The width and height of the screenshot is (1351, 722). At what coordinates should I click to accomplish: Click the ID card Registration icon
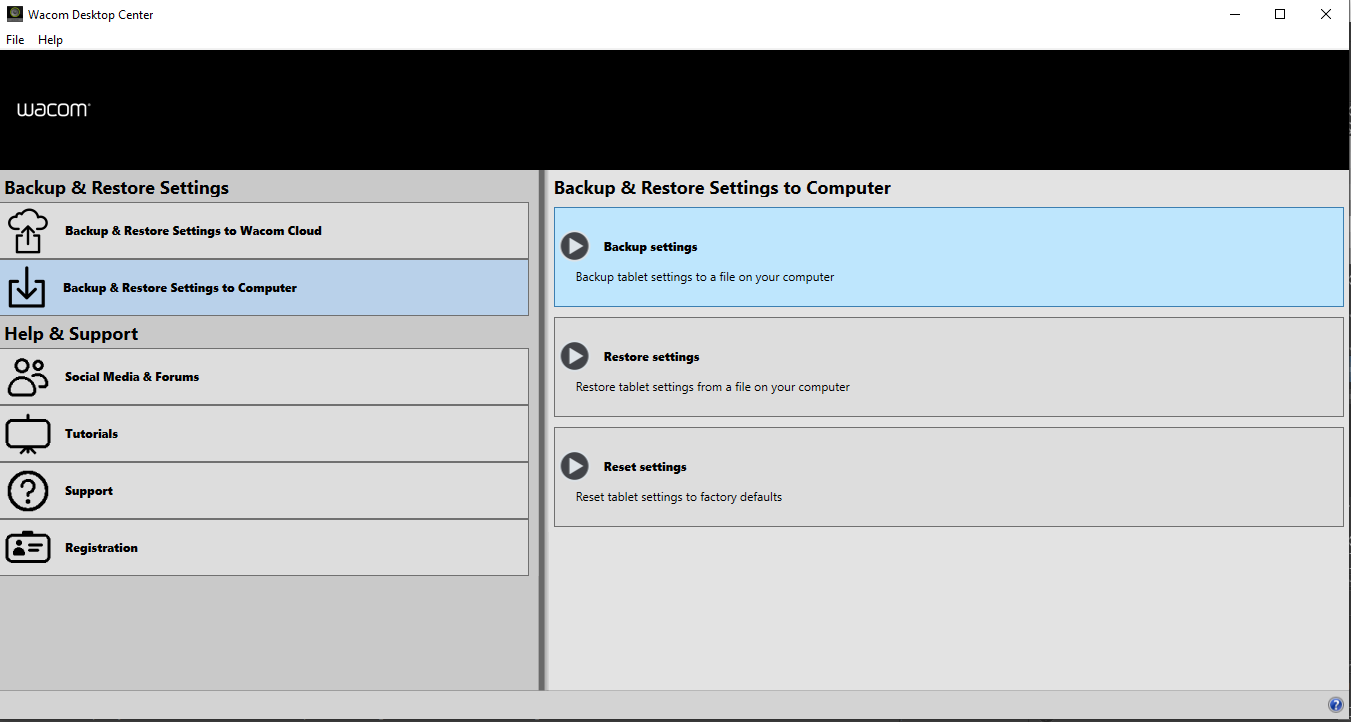click(28, 548)
